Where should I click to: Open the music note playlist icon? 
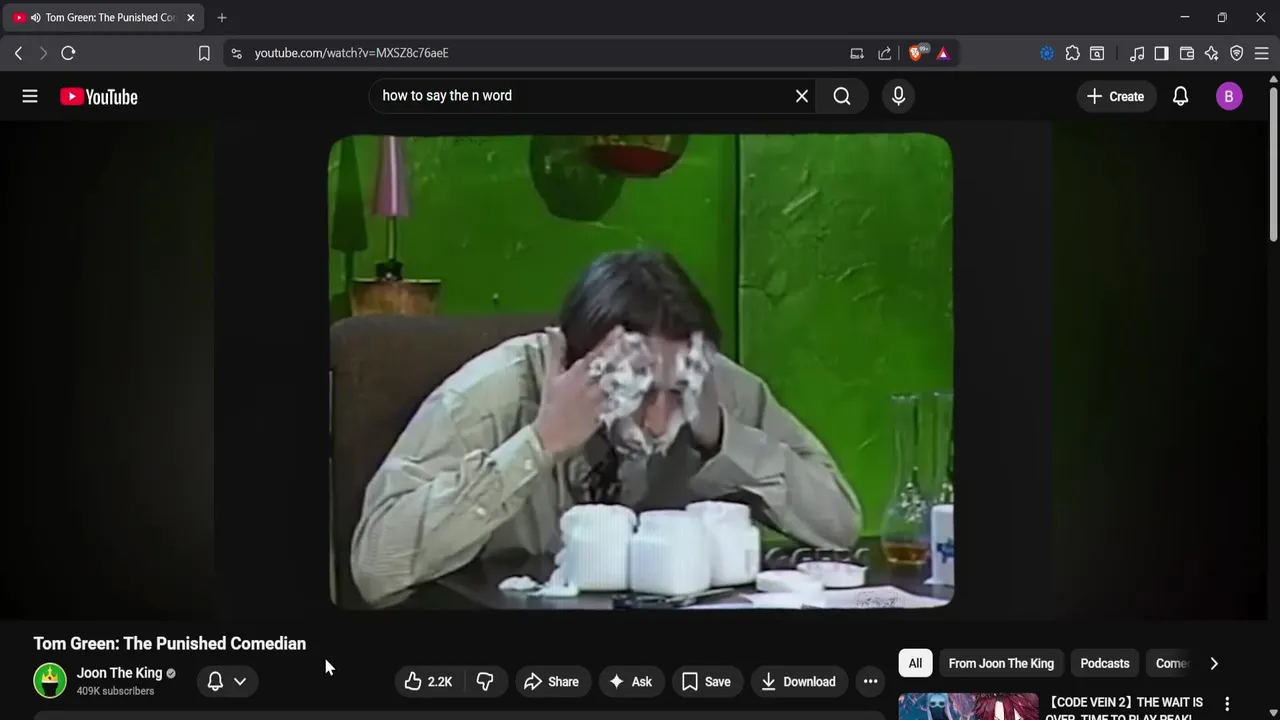(x=1137, y=53)
